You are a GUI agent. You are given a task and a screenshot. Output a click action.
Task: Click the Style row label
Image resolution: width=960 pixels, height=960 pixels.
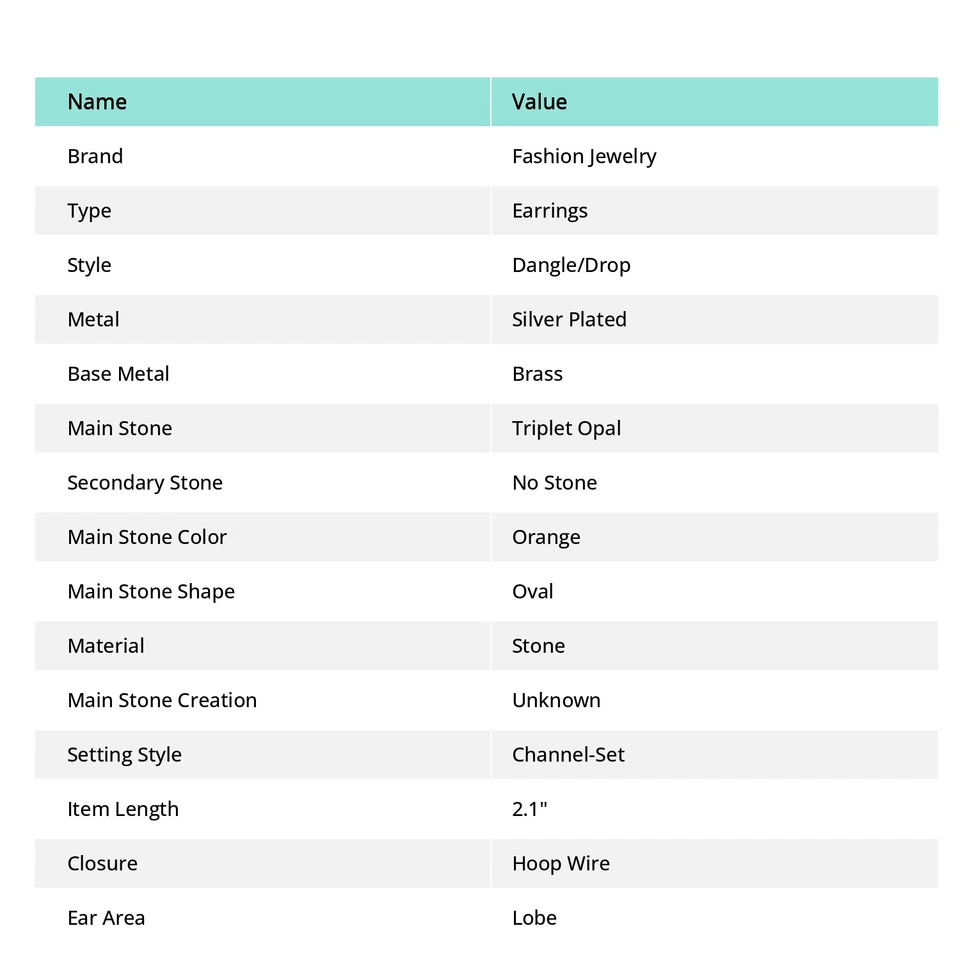[x=89, y=265]
